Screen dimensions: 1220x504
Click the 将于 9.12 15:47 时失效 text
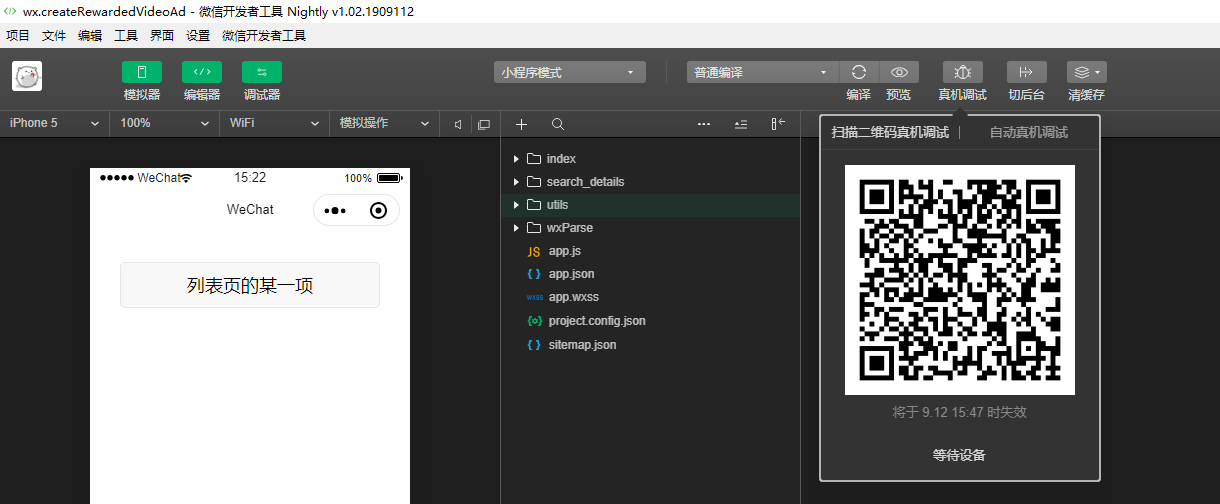[x=959, y=412]
